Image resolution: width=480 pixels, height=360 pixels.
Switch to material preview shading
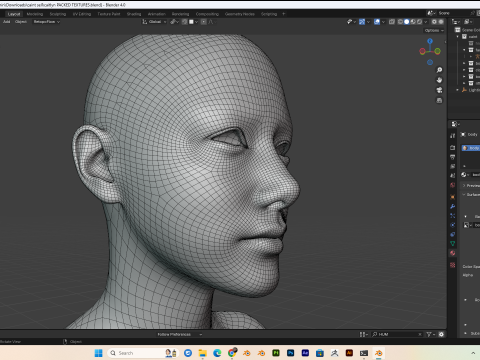[413, 22]
